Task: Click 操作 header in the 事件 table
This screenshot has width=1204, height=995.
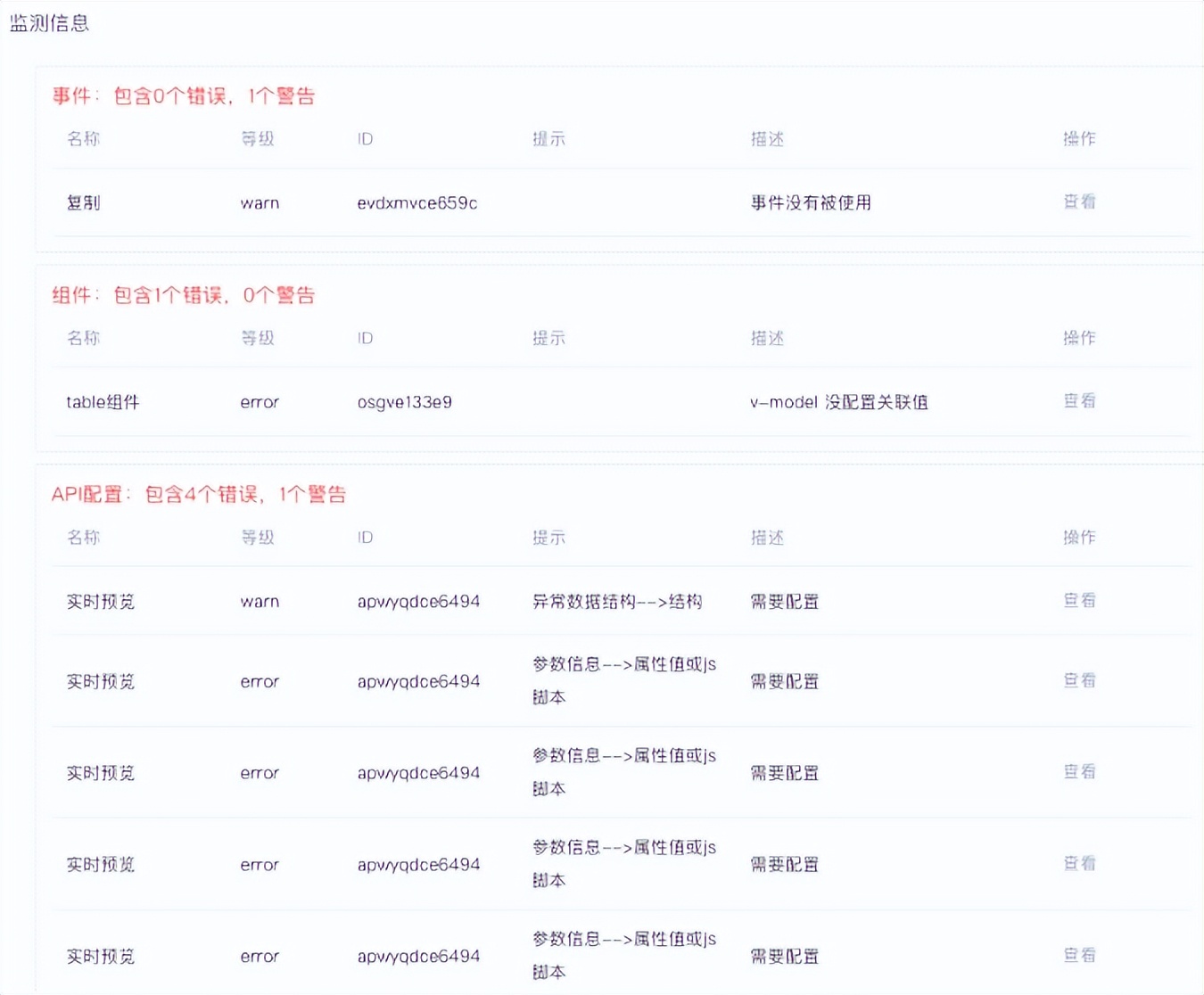Action: pyautogui.click(x=1079, y=138)
